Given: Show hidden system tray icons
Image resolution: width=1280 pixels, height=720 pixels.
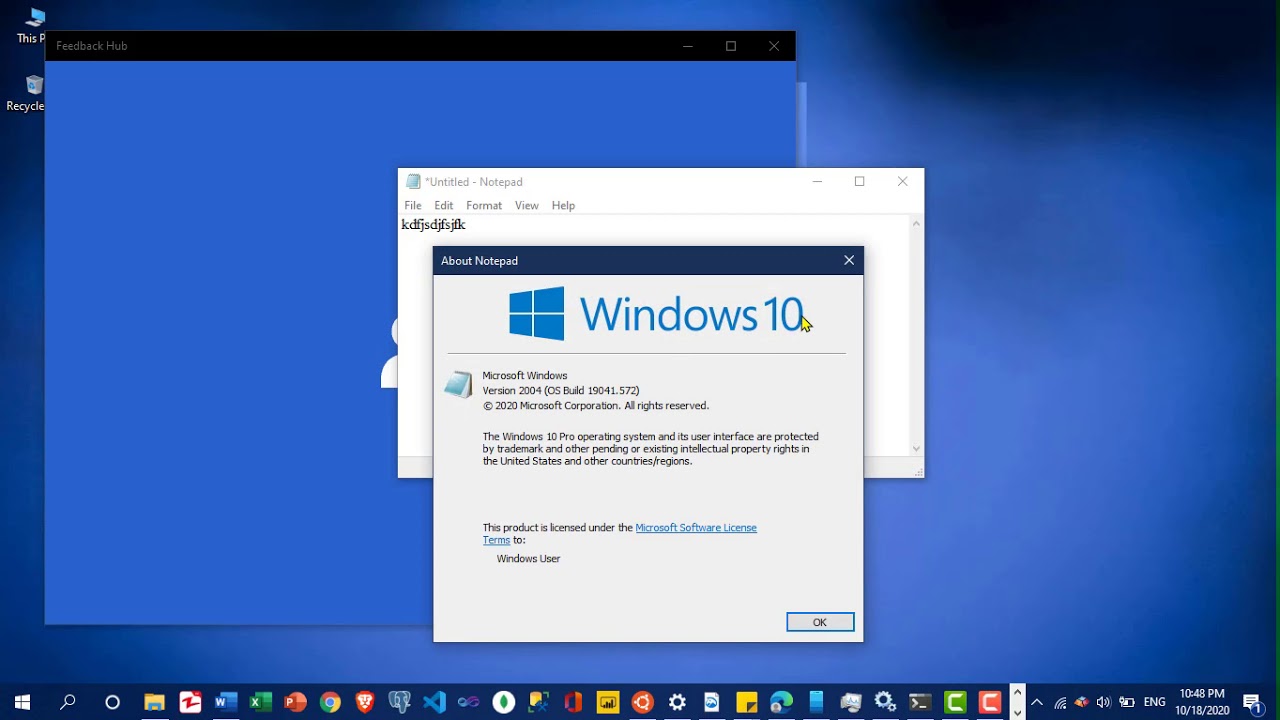Looking at the screenshot, I should click(x=1037, y=702).
